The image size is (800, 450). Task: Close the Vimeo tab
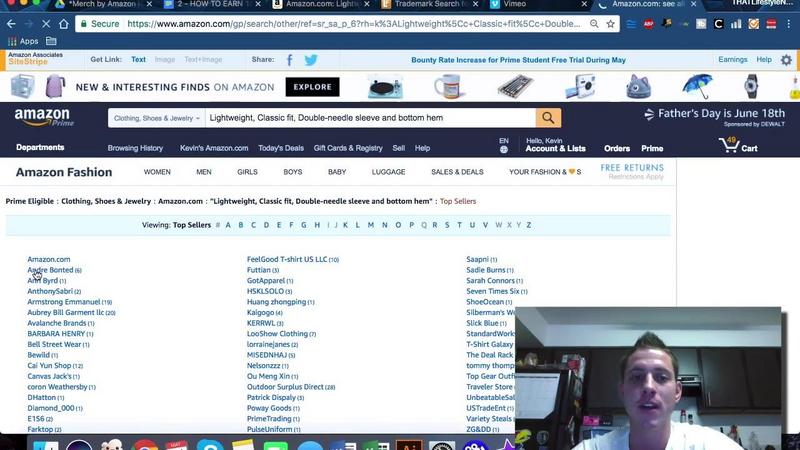click(584, 4)
